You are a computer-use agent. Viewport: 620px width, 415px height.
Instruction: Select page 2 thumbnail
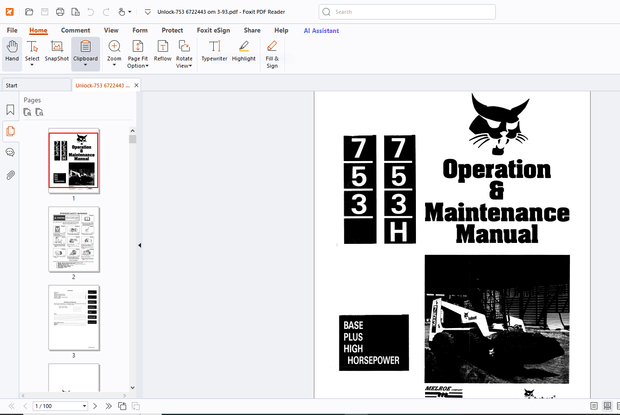[x=74, y=239]
